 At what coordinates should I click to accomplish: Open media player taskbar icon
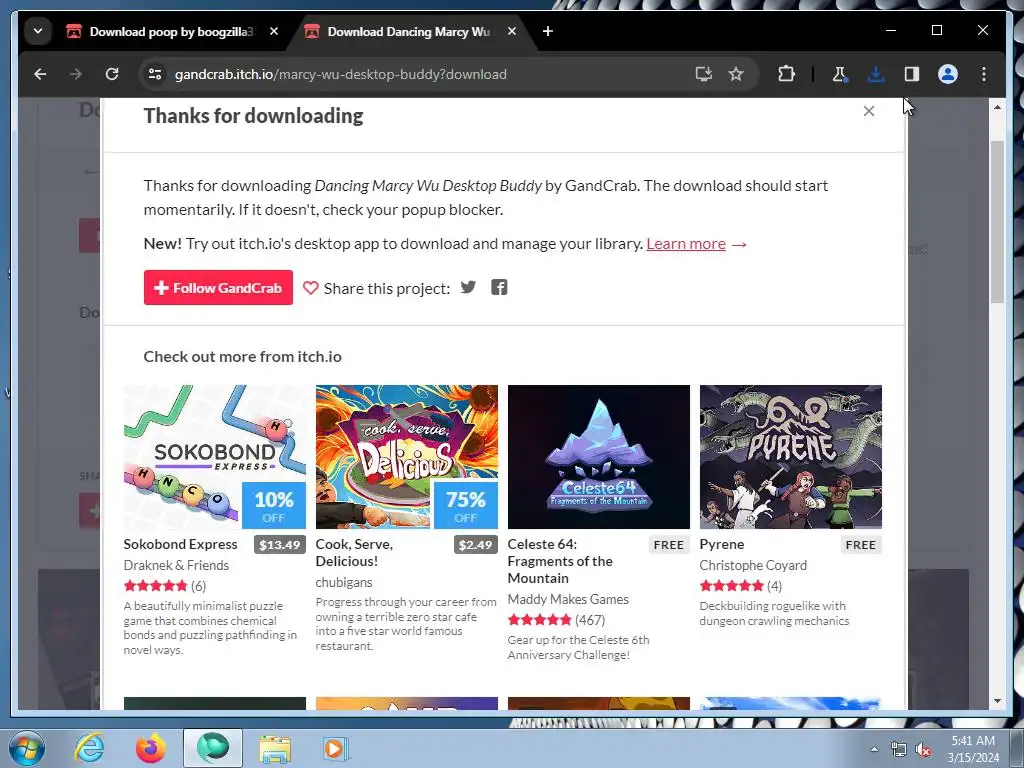(336, 748)
